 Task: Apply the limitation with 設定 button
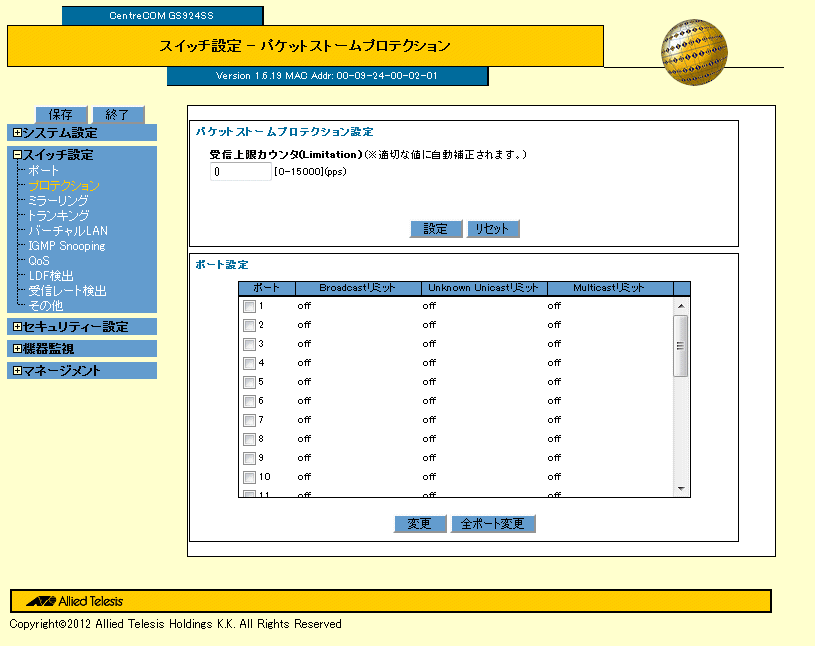tap(436, 229)
